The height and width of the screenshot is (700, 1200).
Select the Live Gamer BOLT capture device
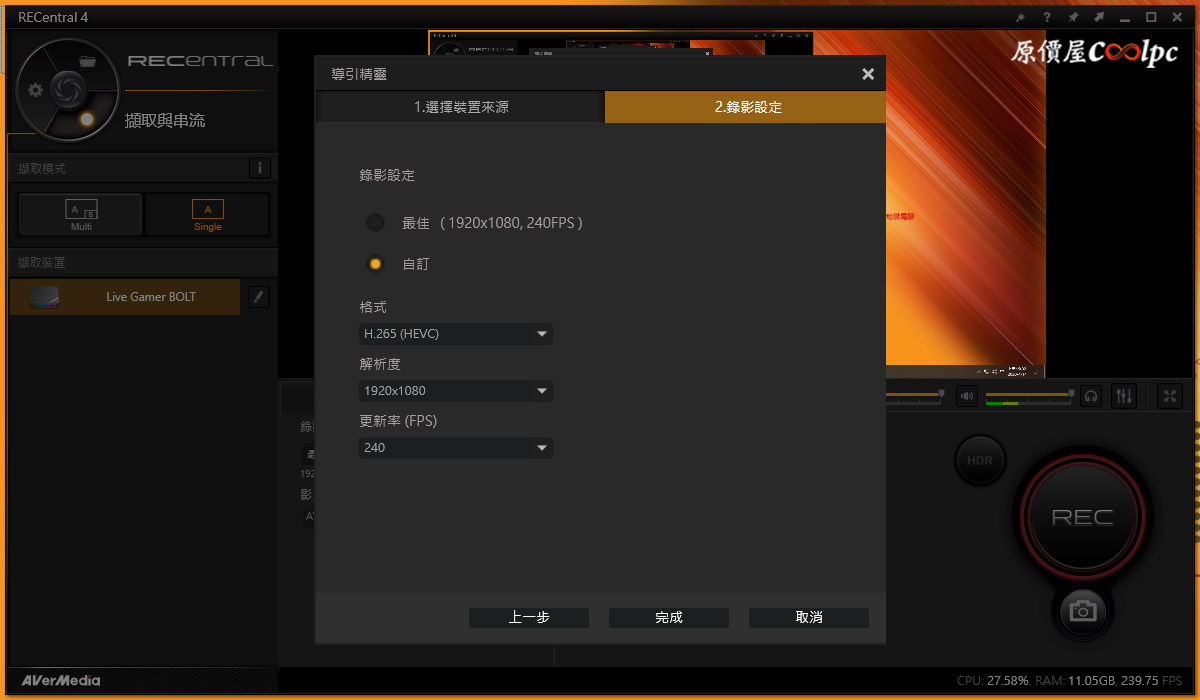point(125,297)
